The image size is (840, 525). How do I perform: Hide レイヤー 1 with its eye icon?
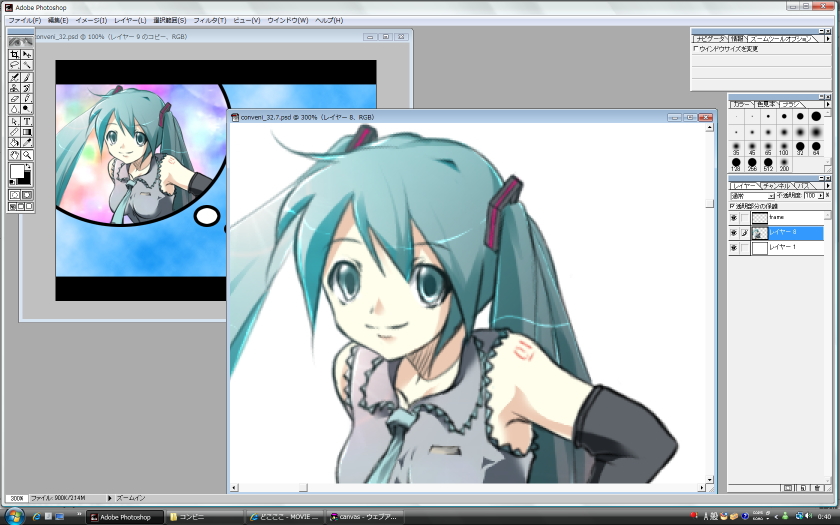(x=733, y=248)
